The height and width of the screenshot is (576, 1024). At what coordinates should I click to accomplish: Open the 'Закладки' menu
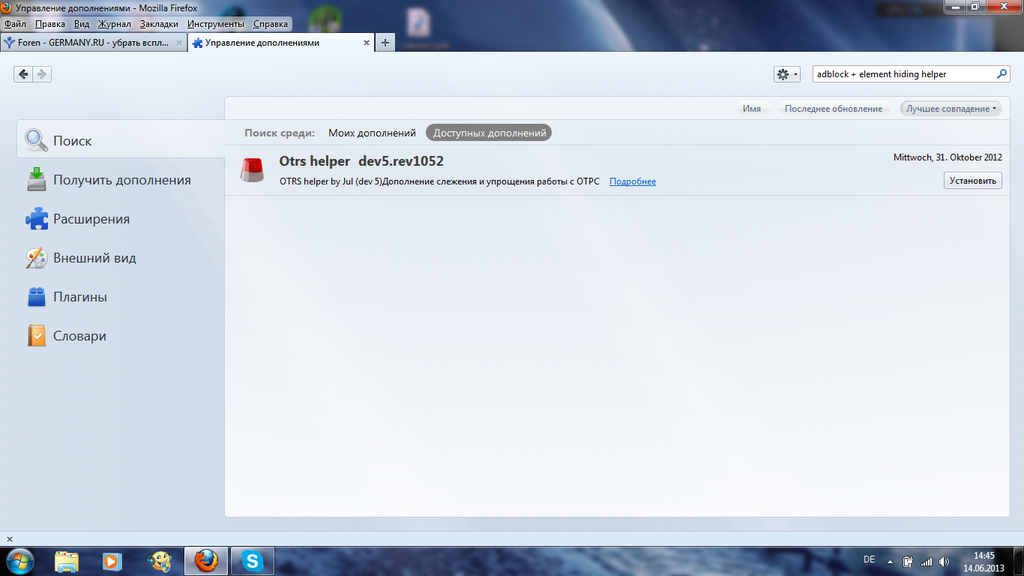pyautogui.click(x=159, y=23)
